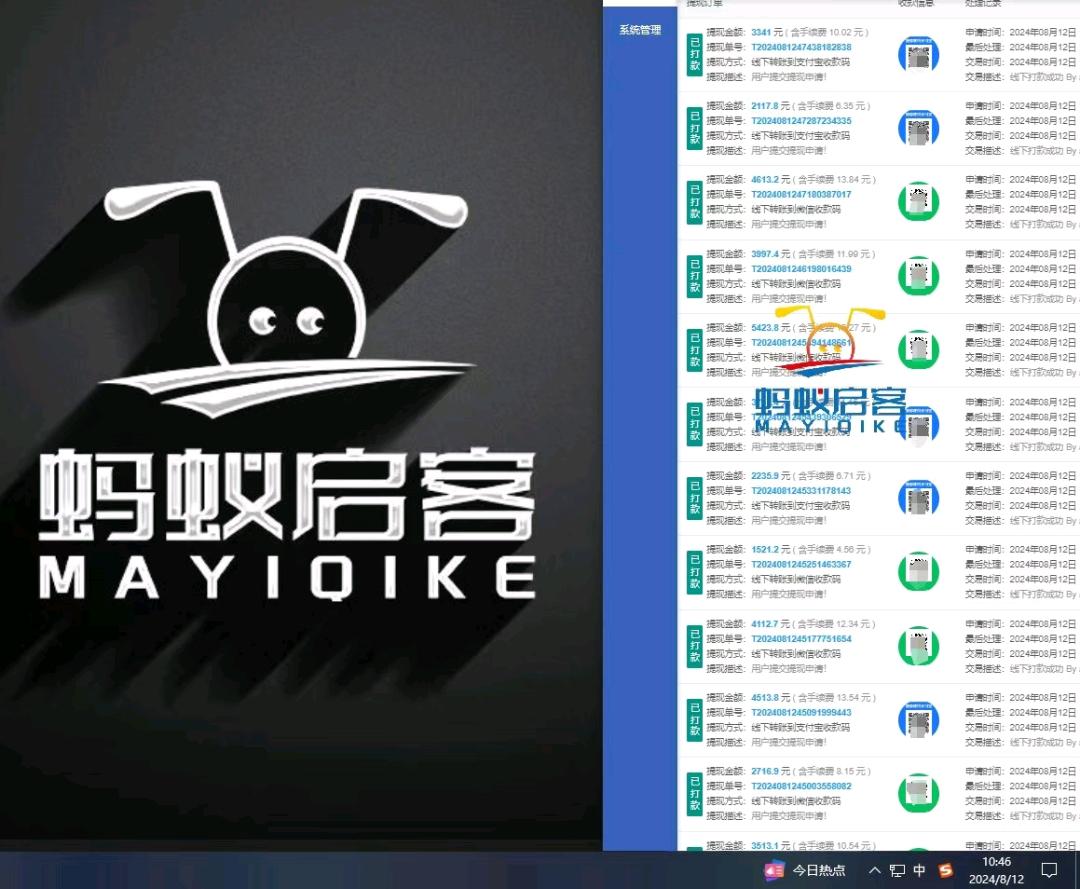
Task: Open withdrawal order T2024081245091999443
Action: [x=801, y=713]
